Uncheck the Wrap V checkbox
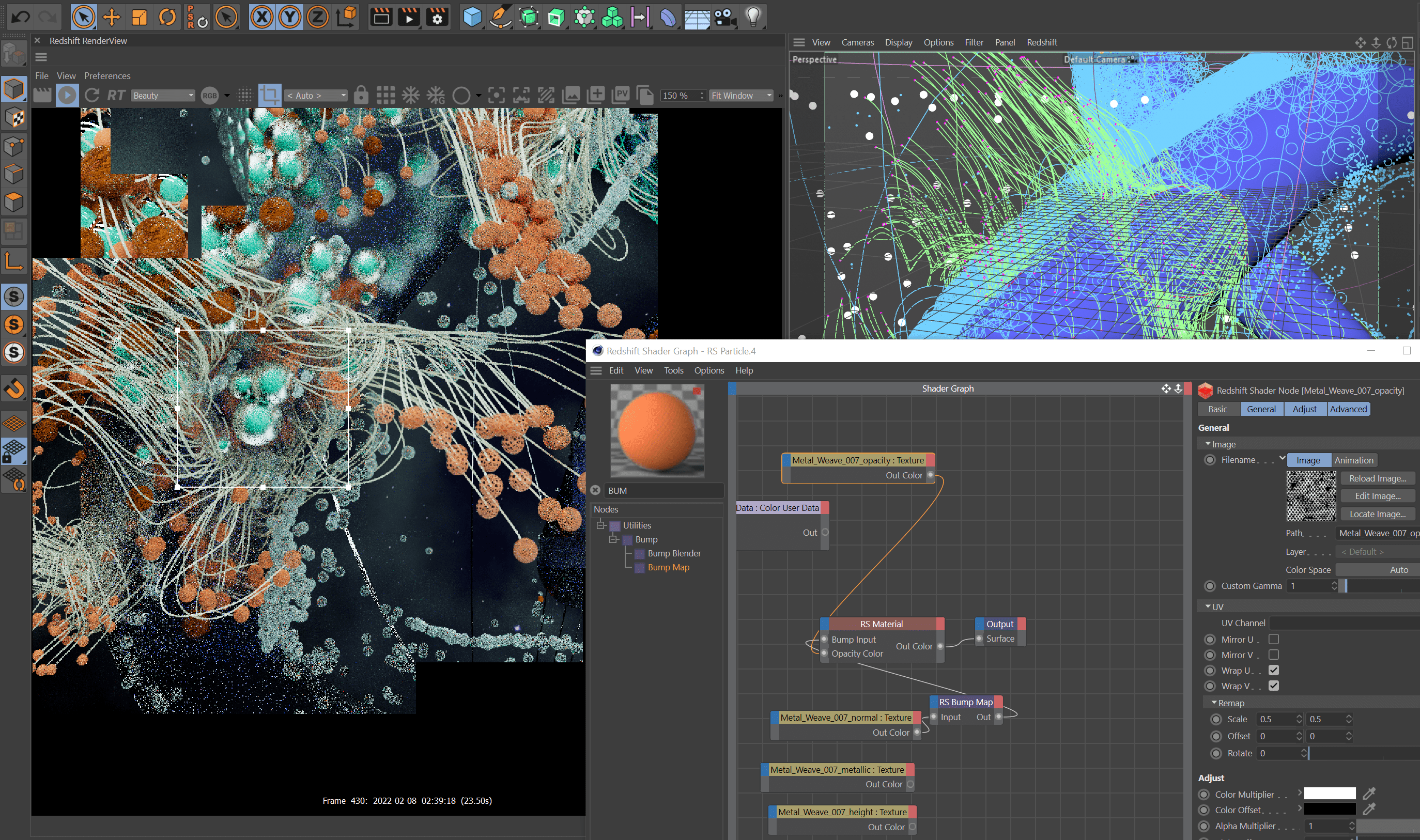Viewport: 1420px width, 840px height. [x=1274, y=686]
